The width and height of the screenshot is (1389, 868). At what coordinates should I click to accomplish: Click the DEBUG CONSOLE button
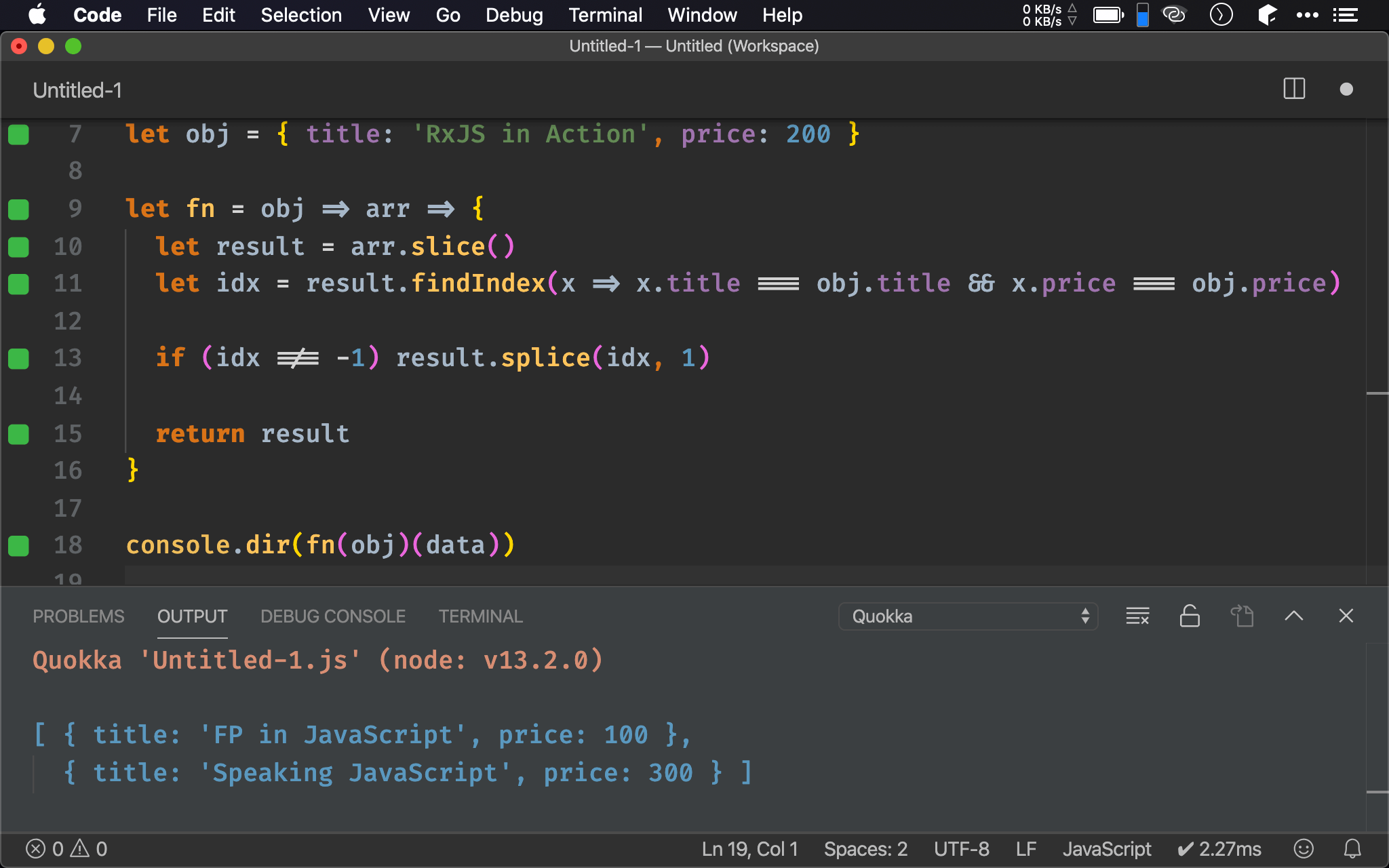pos(333,615)
